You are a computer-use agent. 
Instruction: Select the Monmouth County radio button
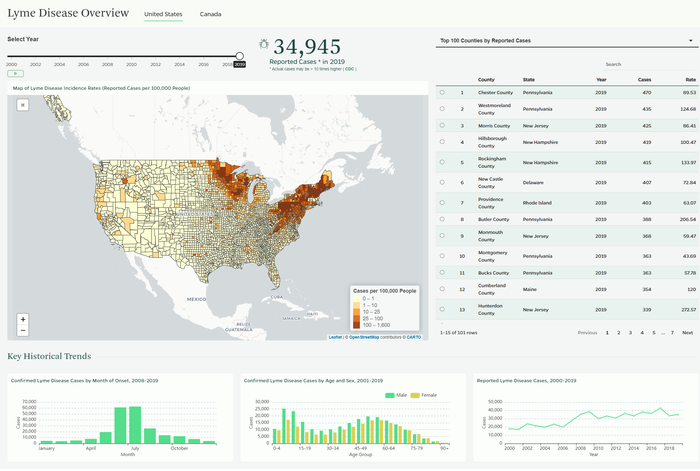[442, 235]
